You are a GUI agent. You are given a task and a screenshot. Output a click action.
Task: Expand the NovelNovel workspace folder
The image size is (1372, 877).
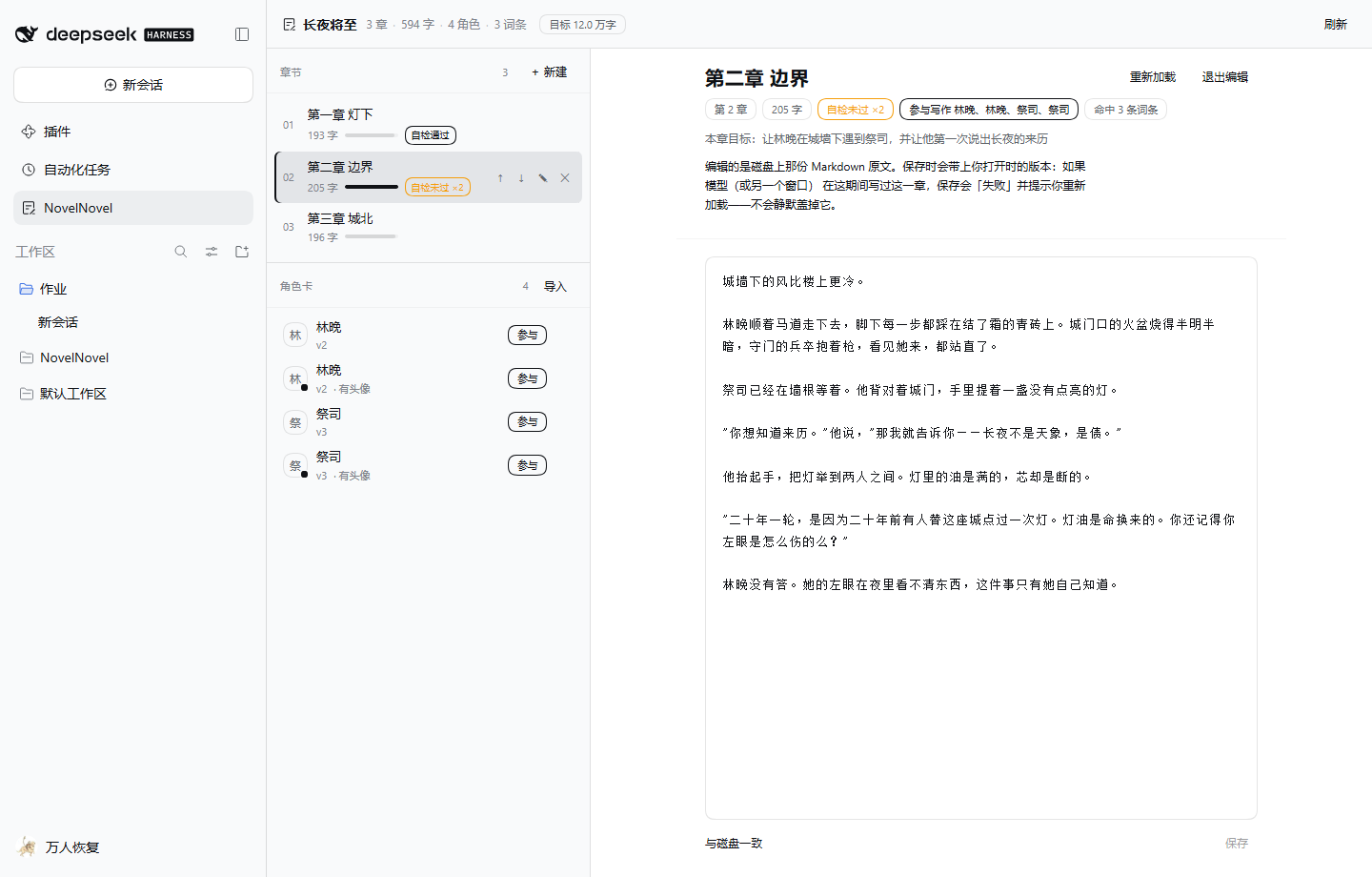pyautogui.click(x=133, y=357)
